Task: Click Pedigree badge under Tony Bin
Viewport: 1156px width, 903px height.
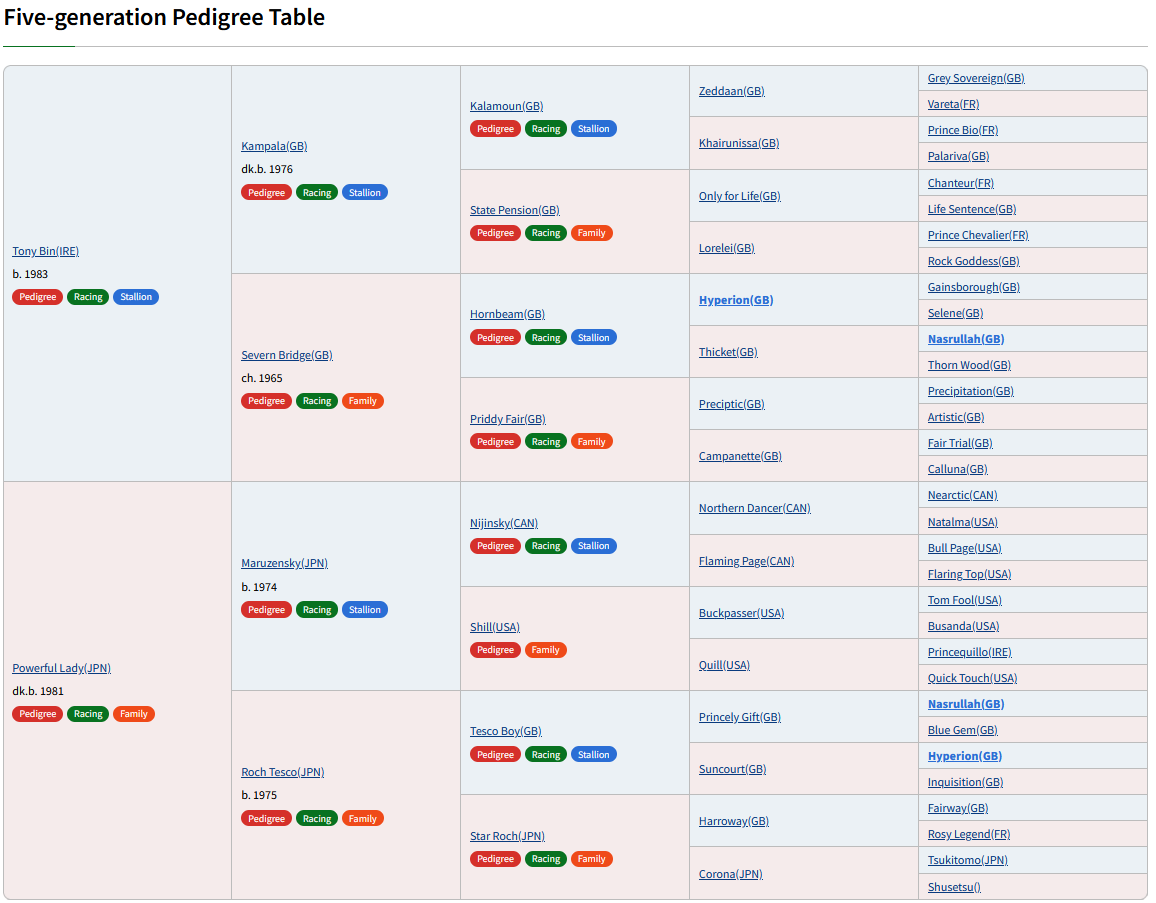Action: (x=38, y=297)
